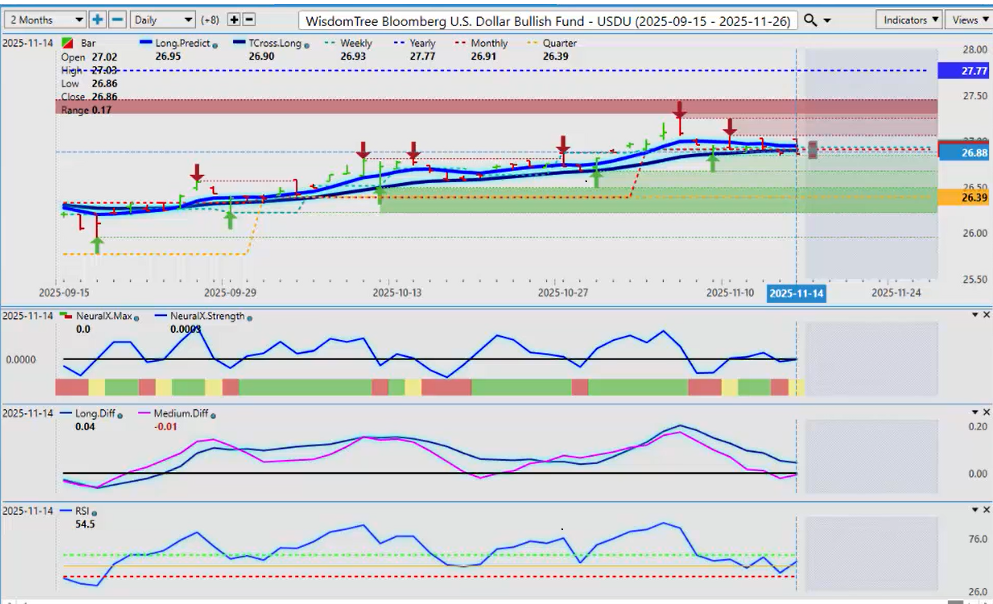The image size is (993, 604).
Task: Click the Bar chart type icon in legend
Action: 66,44
